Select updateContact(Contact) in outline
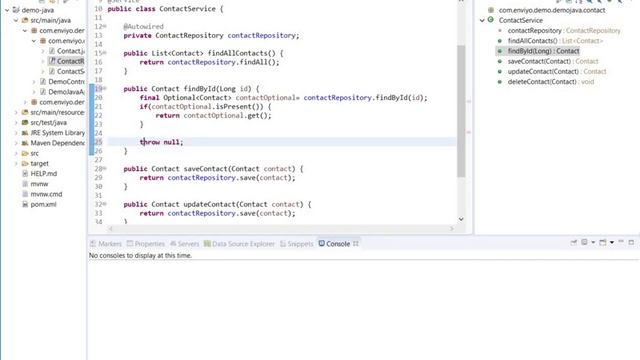The width and height of the screenshot is (640, 360). coord(557,71)
